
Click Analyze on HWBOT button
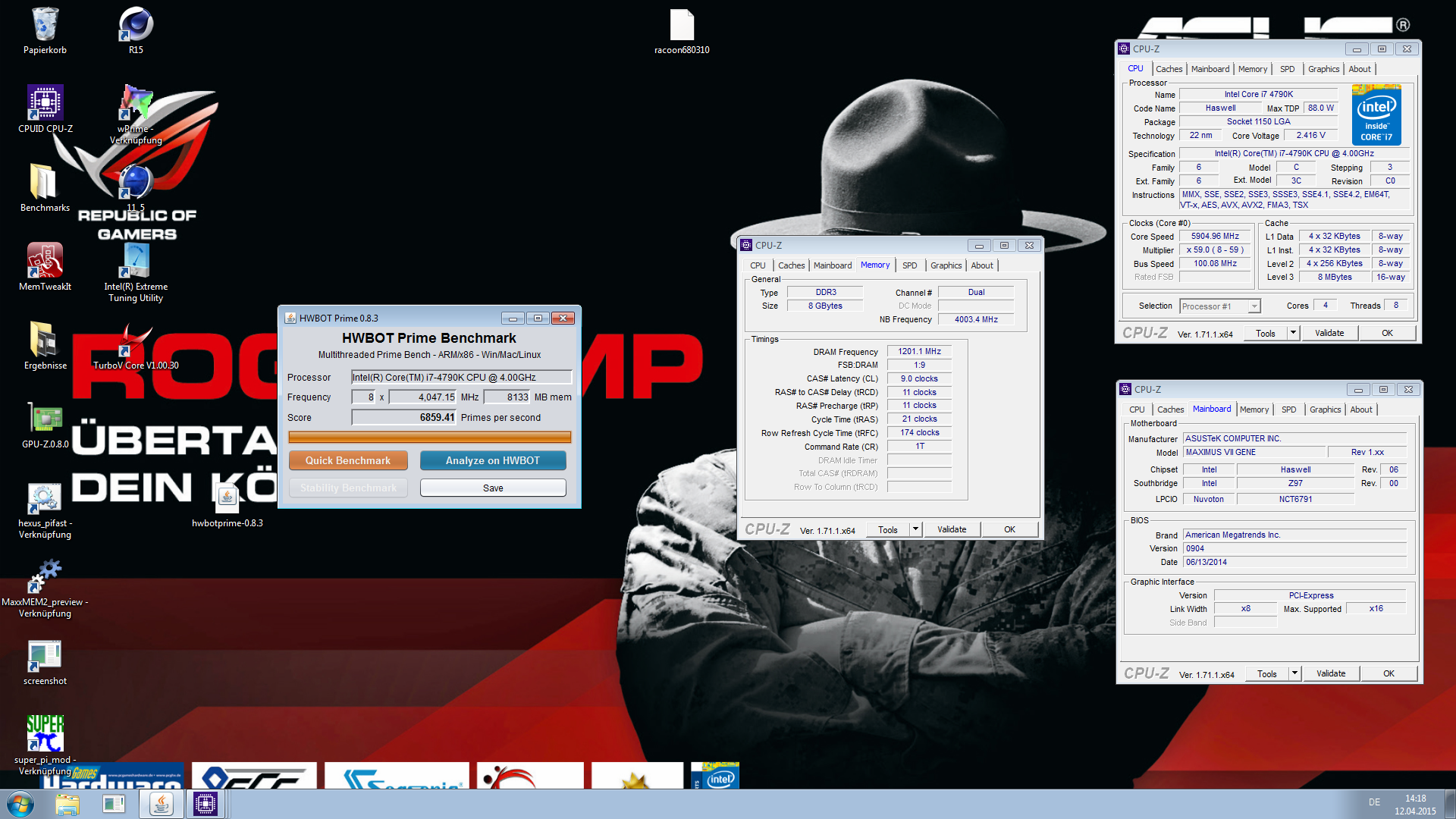point(493,460)
